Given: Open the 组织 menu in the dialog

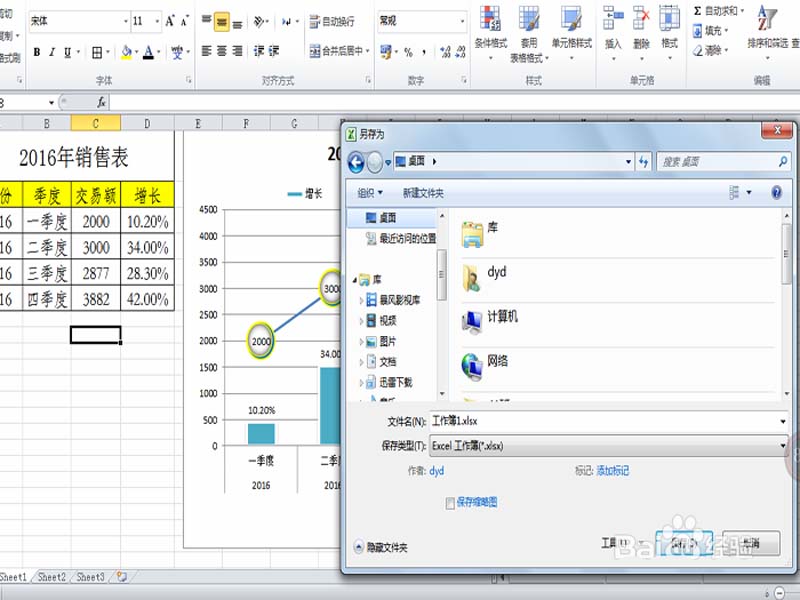Looking at the screenshot, I should coord(370,193).
